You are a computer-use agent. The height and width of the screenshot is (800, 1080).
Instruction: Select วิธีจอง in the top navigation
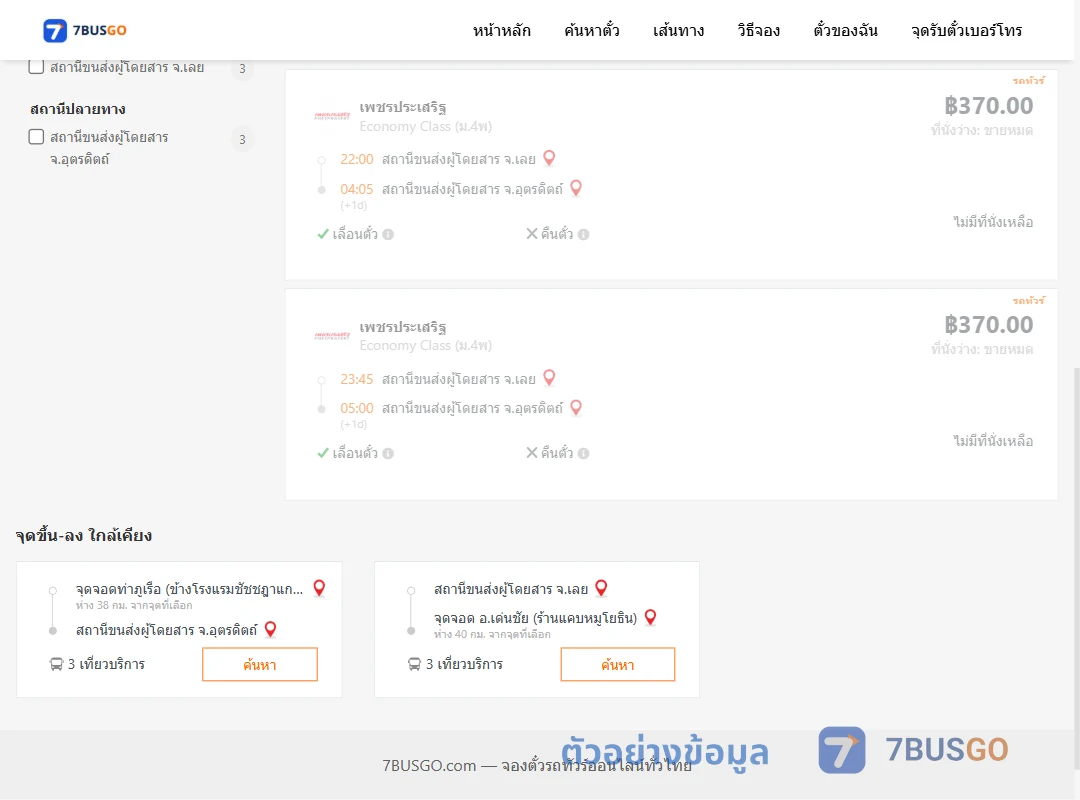pyautogui.click(x=758, y=31)
